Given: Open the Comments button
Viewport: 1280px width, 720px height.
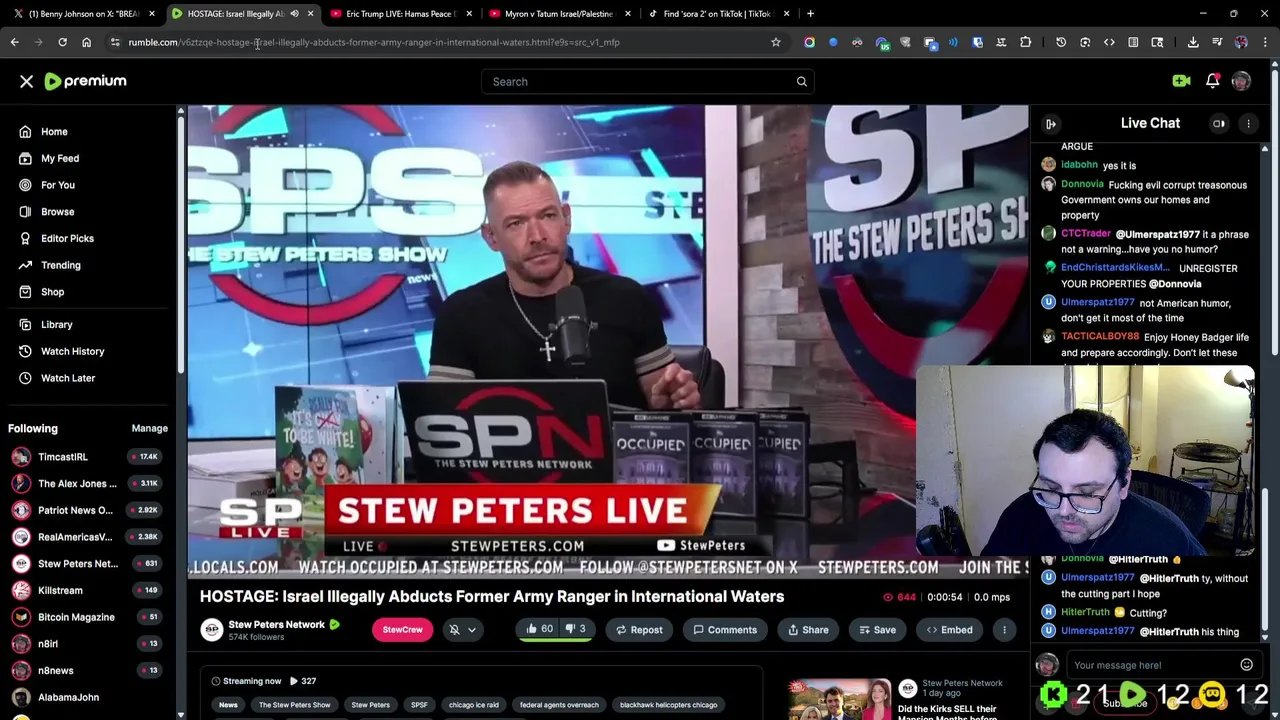Looking at the screenshot, I should tap(725, 630).
